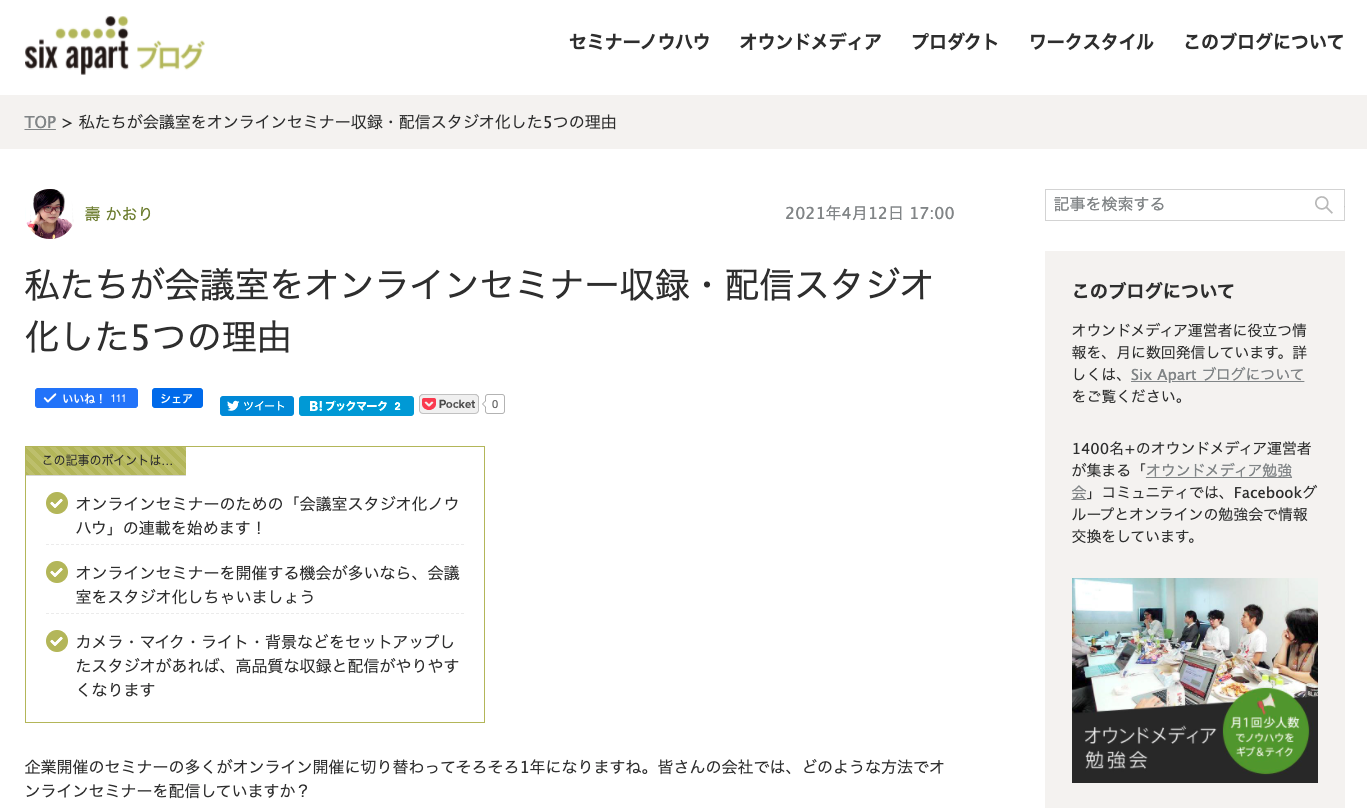Image resolution: width=1367 pixels, height=808 pixels.
Task: Click the この記事のポイントは… label
Action: (x=107, y=461)
